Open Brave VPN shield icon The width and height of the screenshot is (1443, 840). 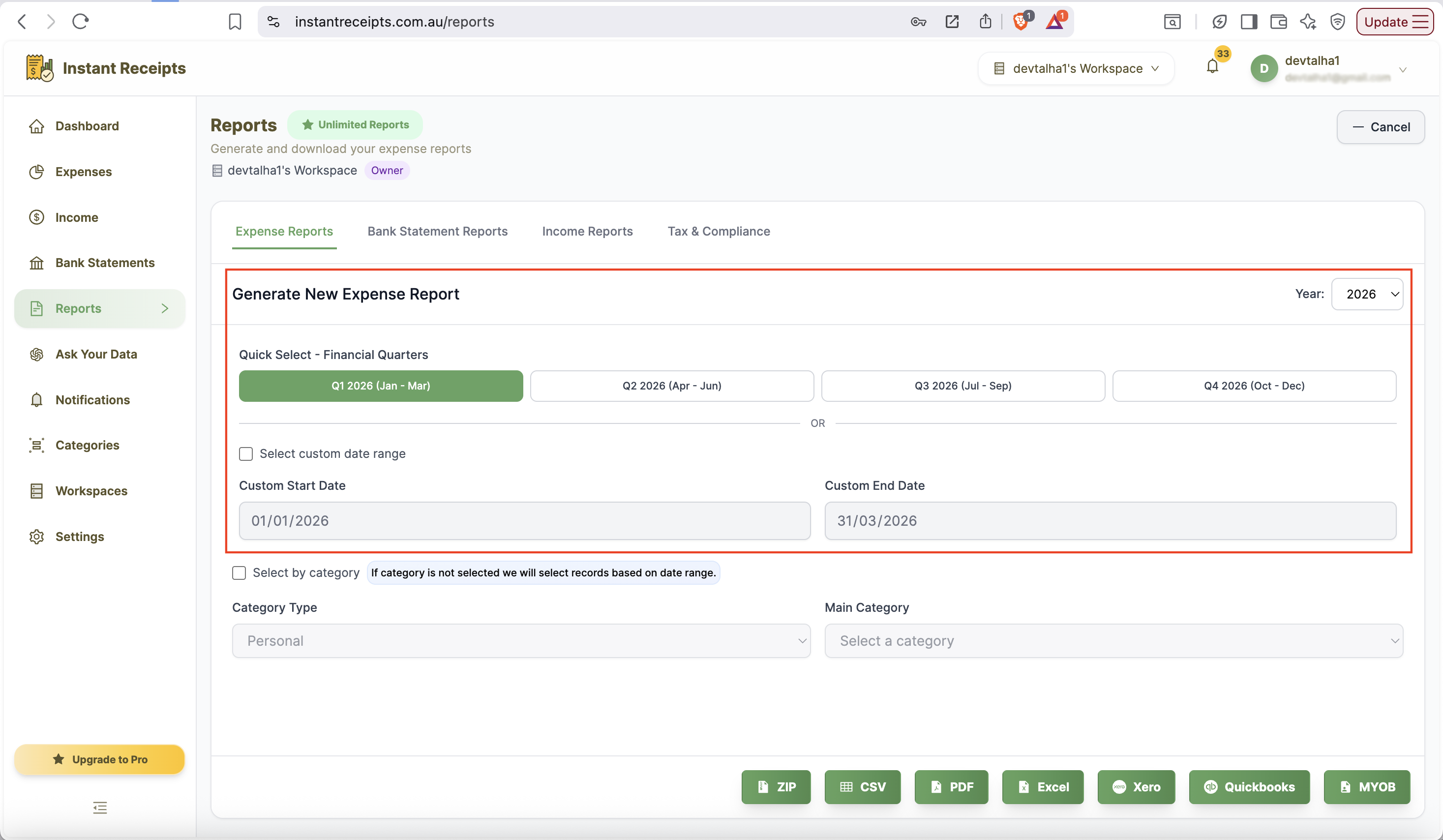[x=1338, y=22]
